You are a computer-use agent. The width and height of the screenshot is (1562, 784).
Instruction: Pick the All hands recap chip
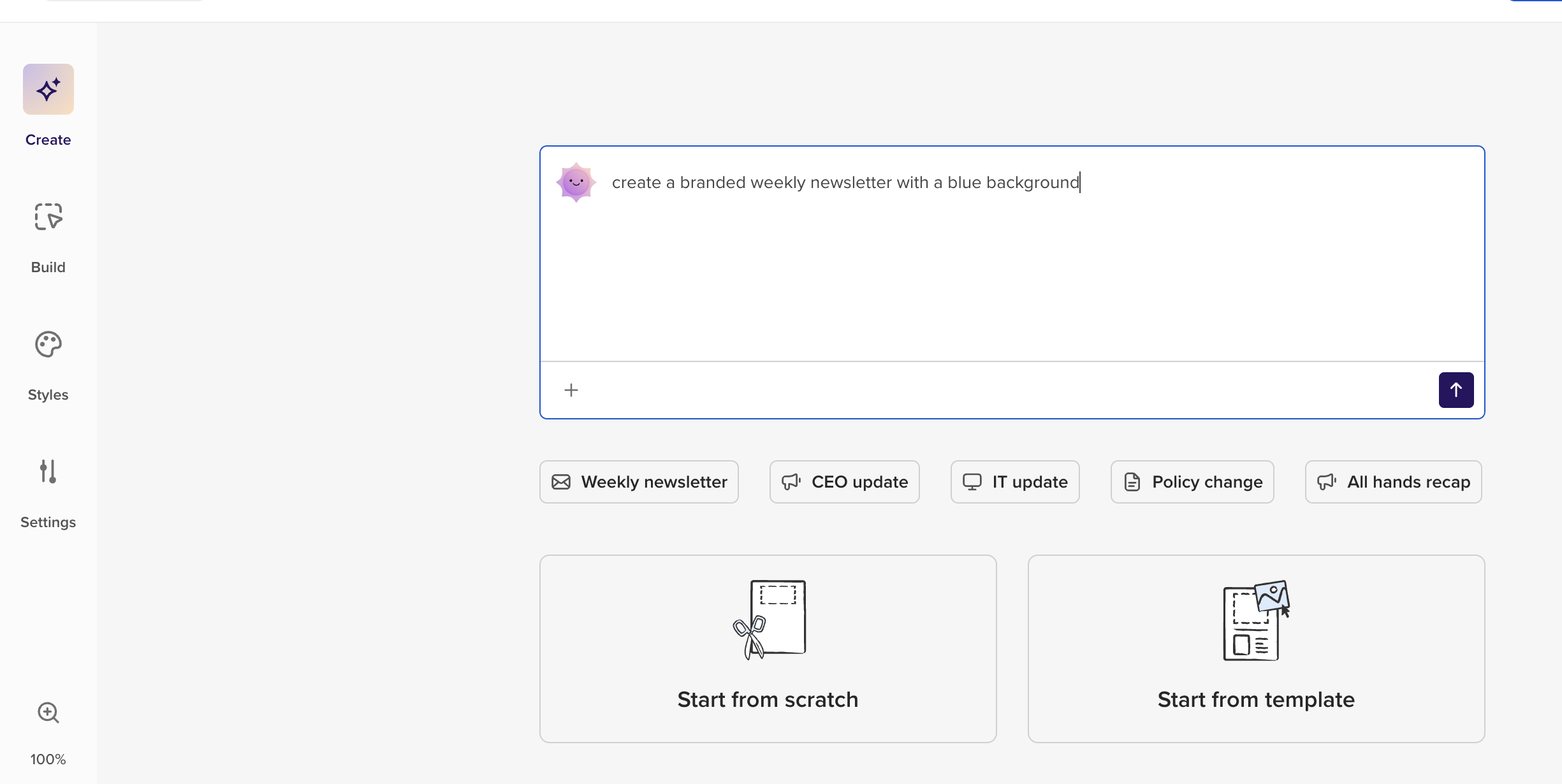pyautogui.click(x=1394, y=482)
